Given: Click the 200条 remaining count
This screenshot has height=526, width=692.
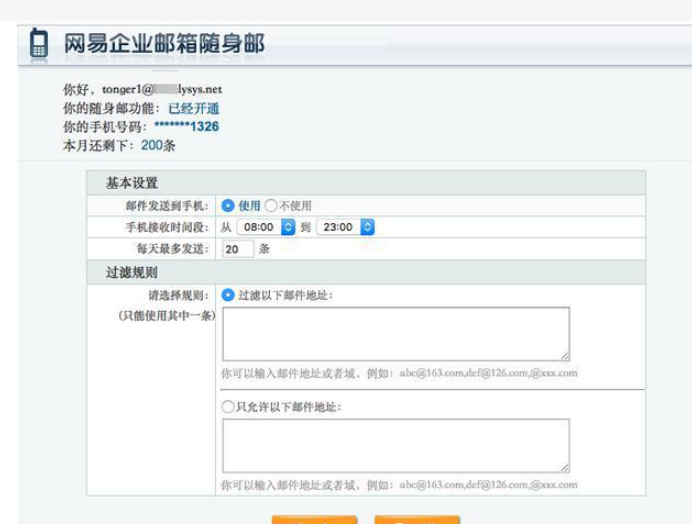Looking at the screenshot, I should [158, 145].
